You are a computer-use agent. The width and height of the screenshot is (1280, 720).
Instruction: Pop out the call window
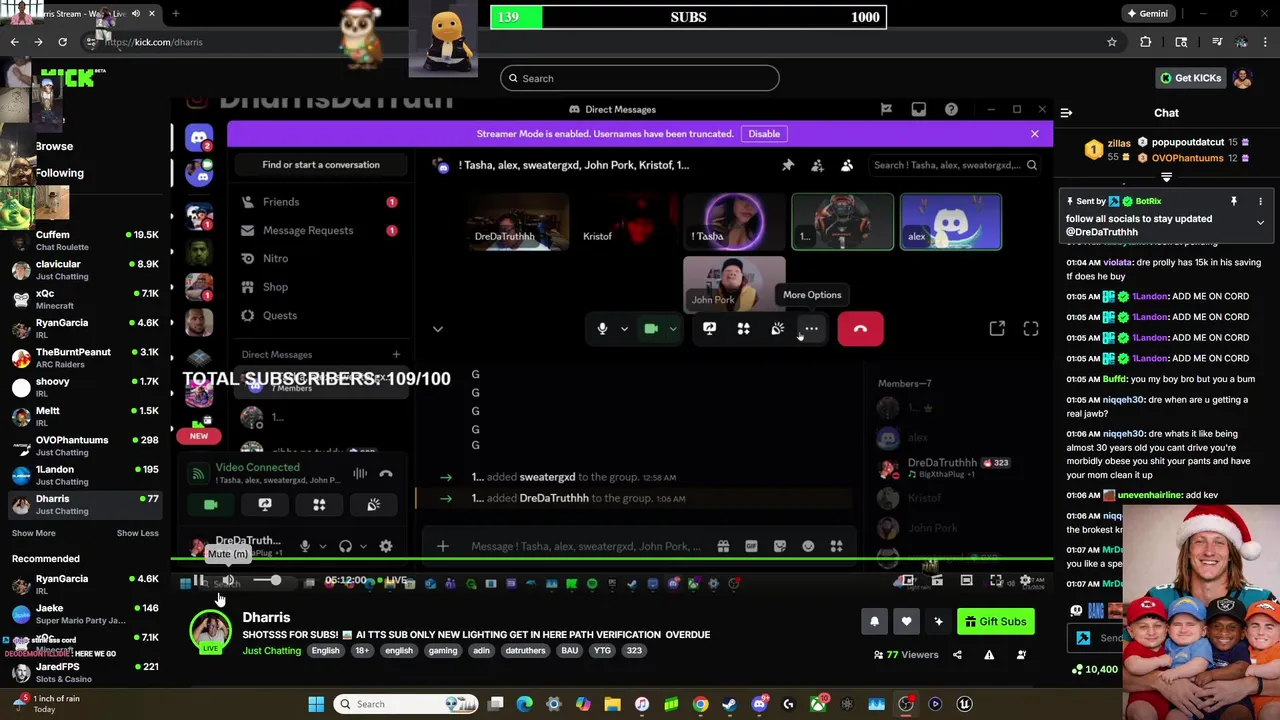coord(997,329)
